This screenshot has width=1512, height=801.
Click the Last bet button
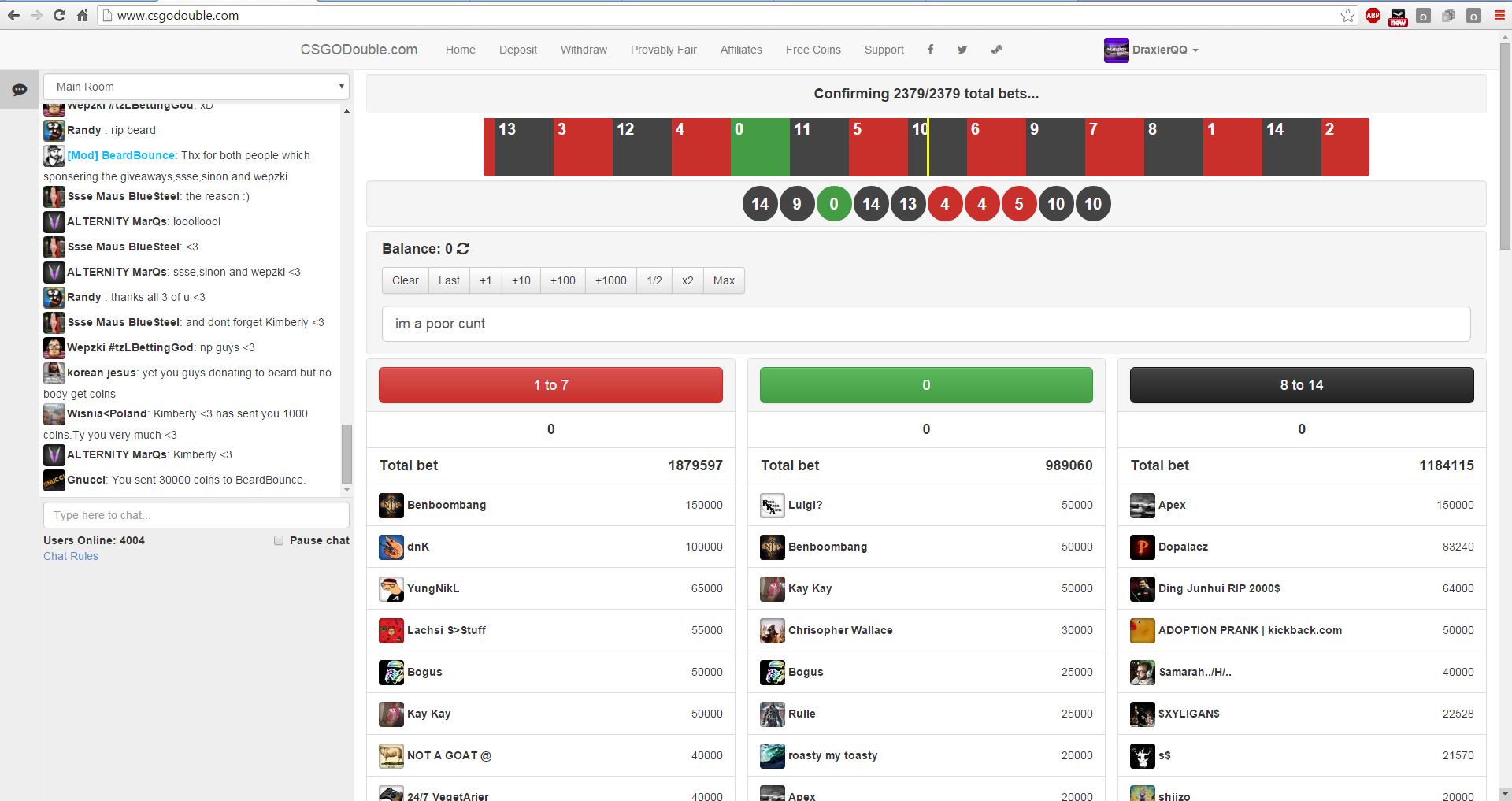(x=449, y=280)
